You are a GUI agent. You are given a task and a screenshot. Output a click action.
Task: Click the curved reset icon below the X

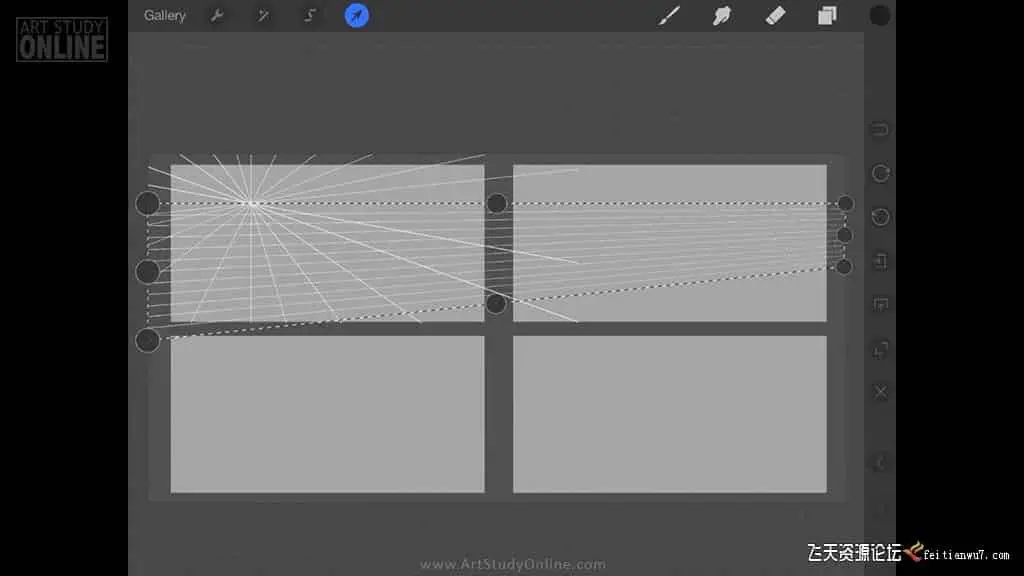tap(880, 463)
